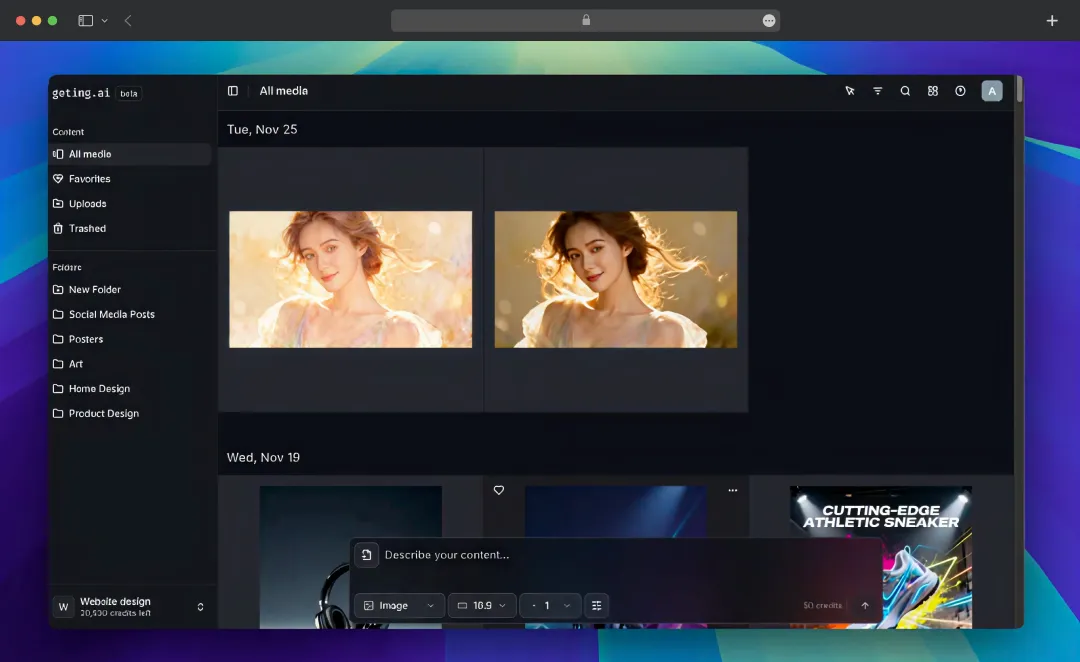Go back using the browser back arrow

pyautogui.click(x=128, y=21)
